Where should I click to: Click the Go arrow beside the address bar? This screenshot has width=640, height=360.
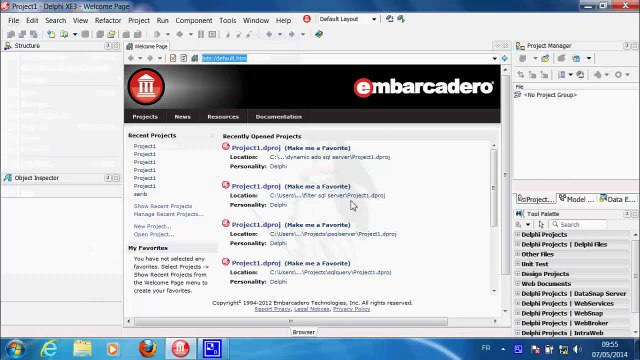click(505, 58)
